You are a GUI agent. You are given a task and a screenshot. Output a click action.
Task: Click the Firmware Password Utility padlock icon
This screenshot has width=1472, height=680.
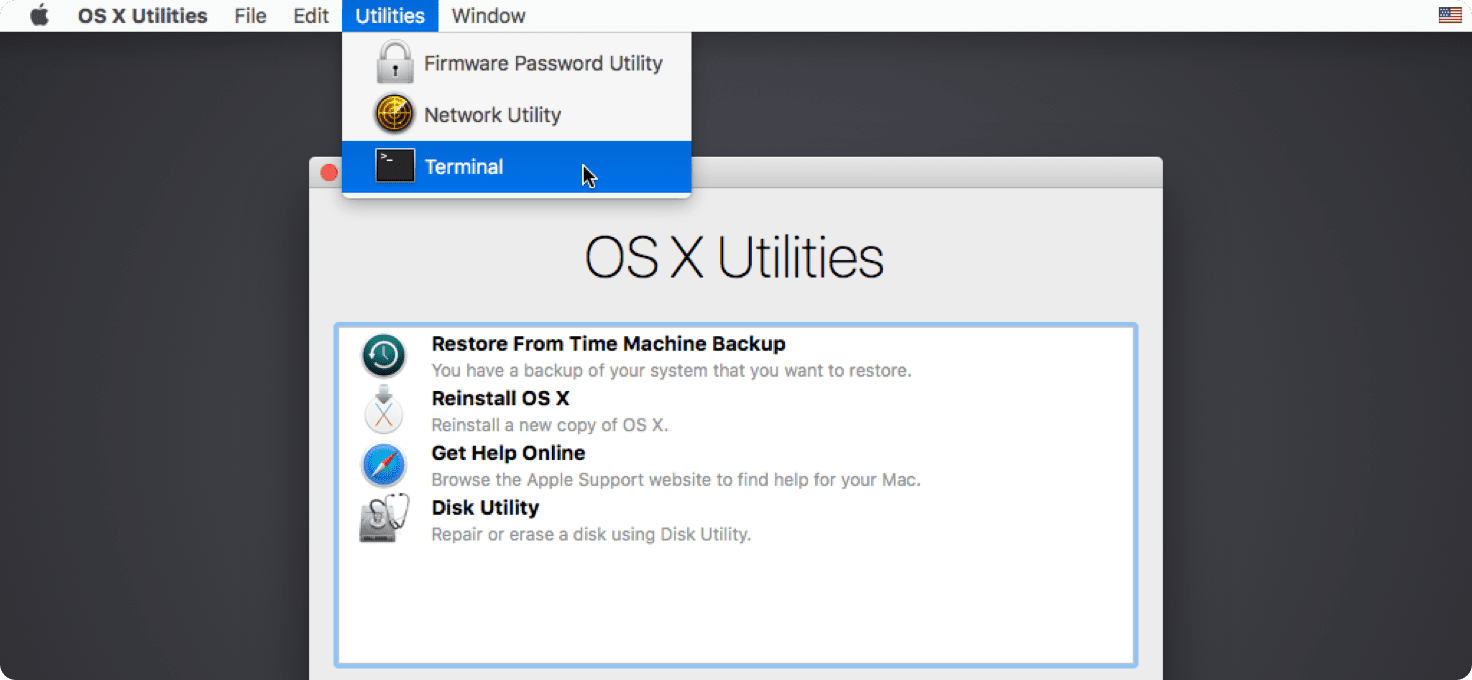point(395,62)
